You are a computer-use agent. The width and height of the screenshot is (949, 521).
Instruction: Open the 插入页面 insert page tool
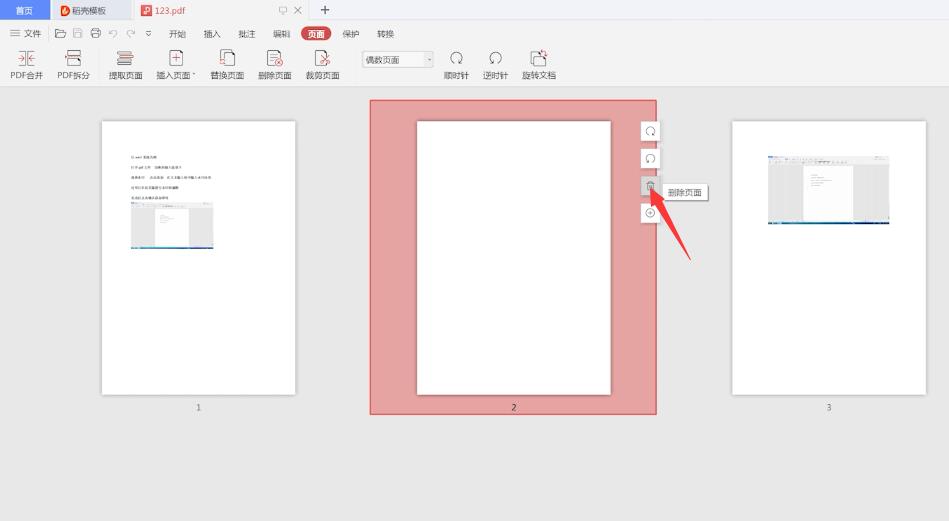tap(176, 65)
